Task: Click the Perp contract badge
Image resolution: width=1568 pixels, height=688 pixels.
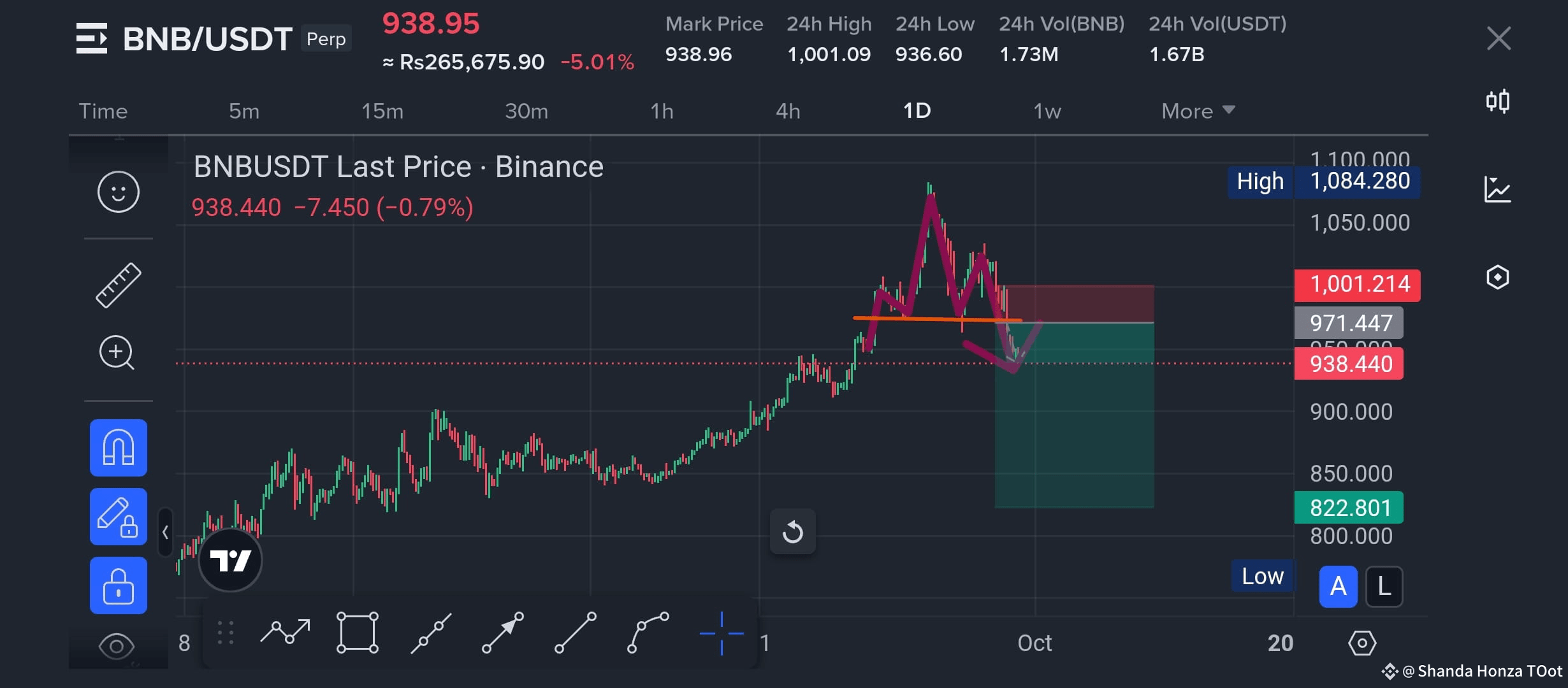Action: pos(326,39)
